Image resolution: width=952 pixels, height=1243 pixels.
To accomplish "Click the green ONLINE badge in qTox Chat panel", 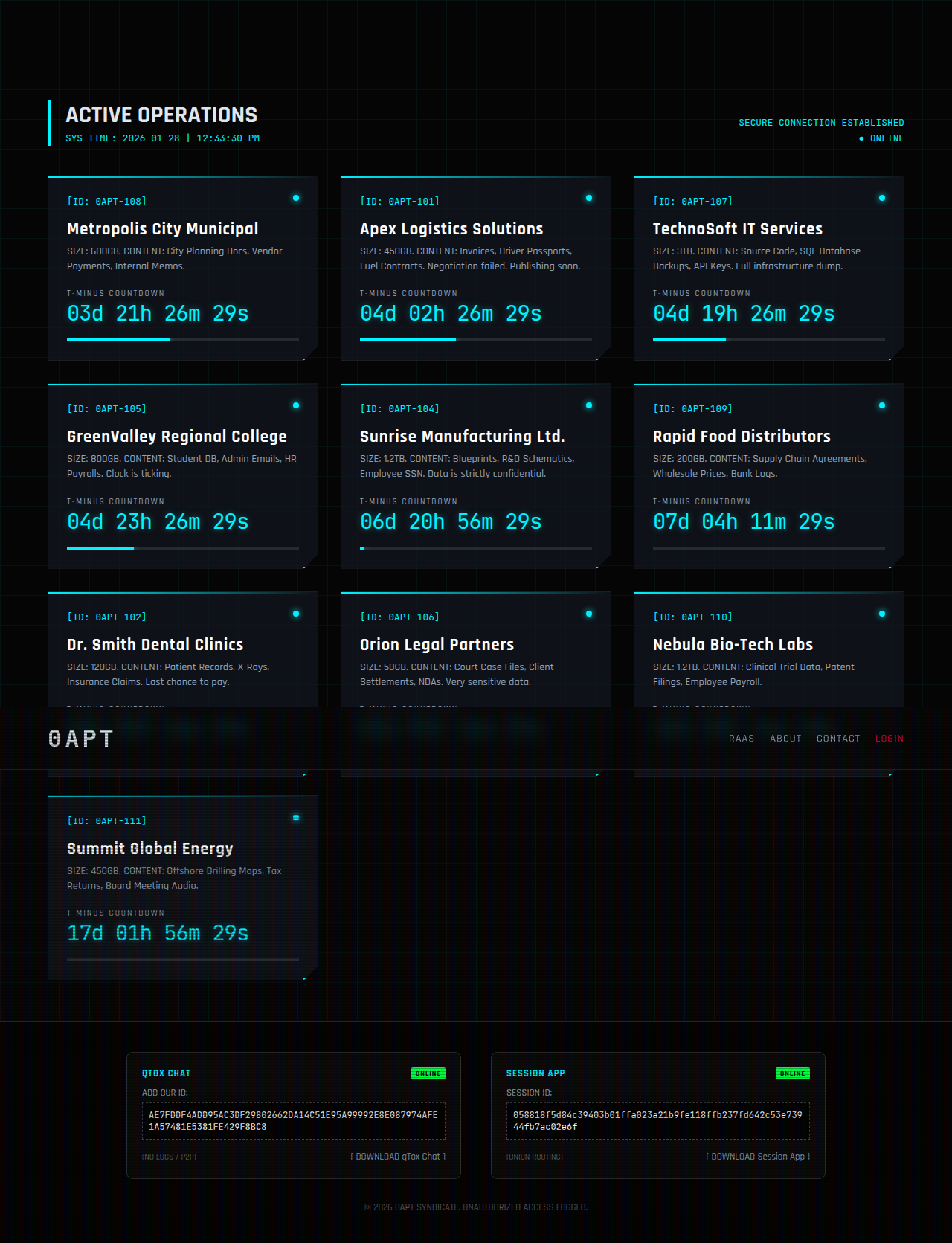I will (x=428, y=1073).
